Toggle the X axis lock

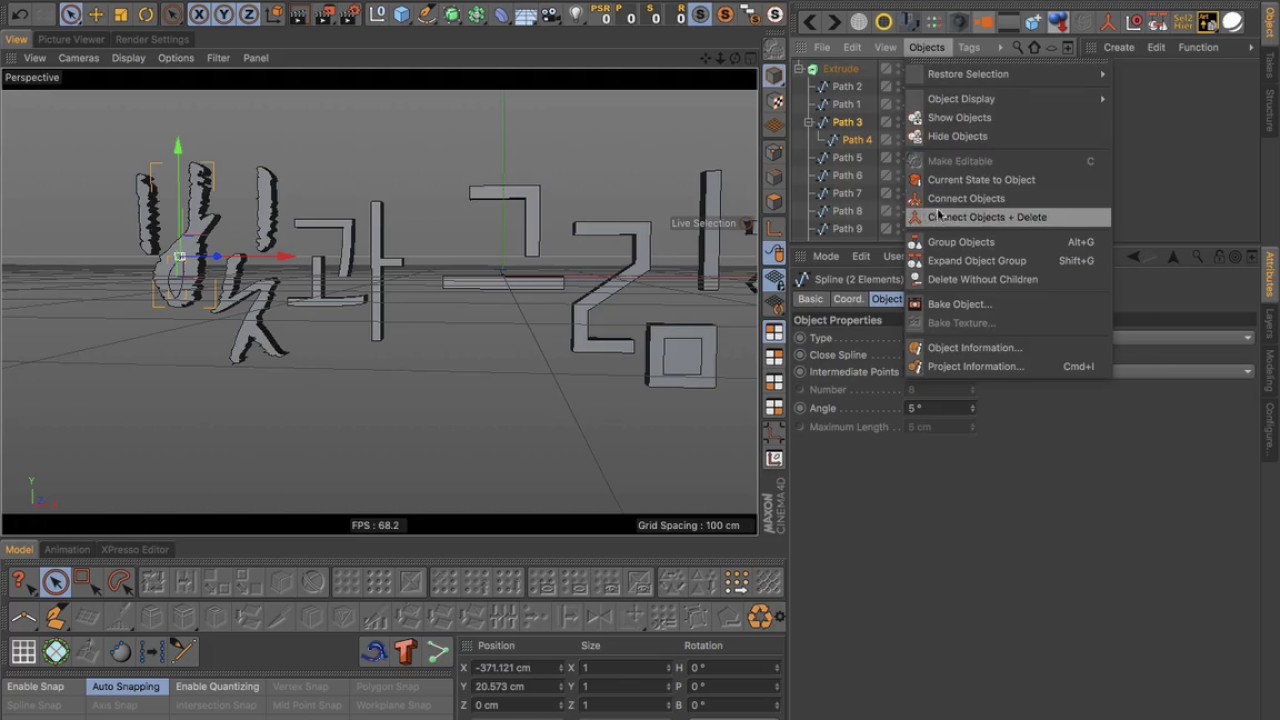point(199,15)
